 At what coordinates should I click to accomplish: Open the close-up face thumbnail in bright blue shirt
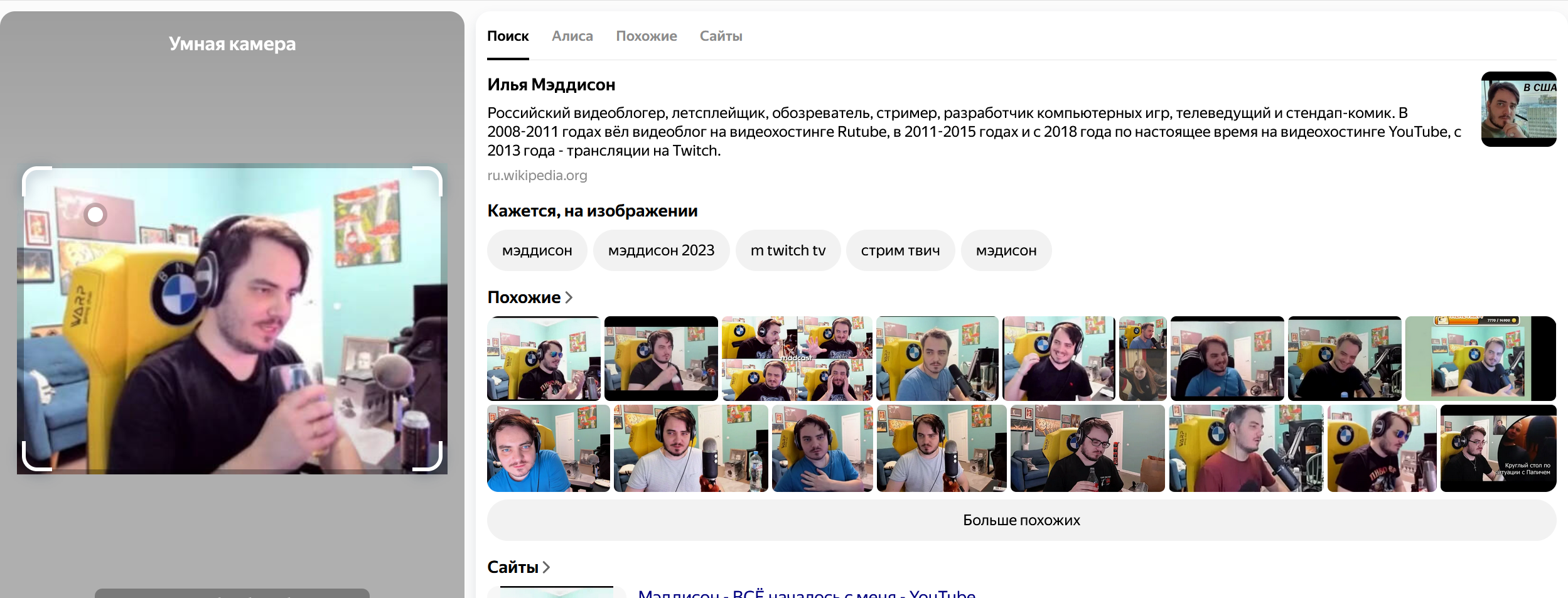549,448
